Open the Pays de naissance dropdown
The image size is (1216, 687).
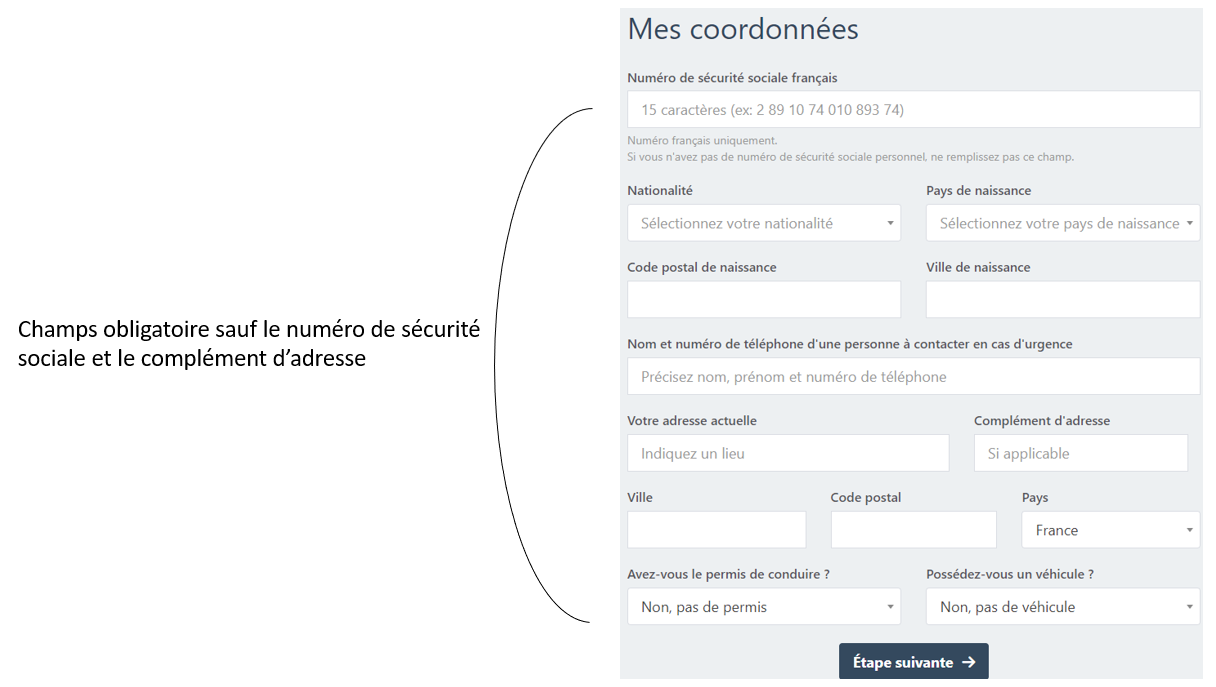pos(1062,223)
